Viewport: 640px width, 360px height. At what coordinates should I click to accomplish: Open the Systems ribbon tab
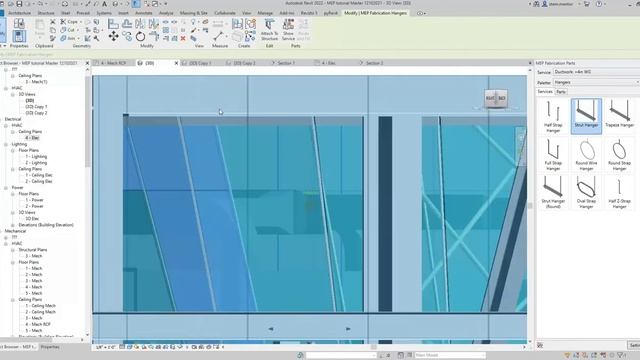(104, 13)
